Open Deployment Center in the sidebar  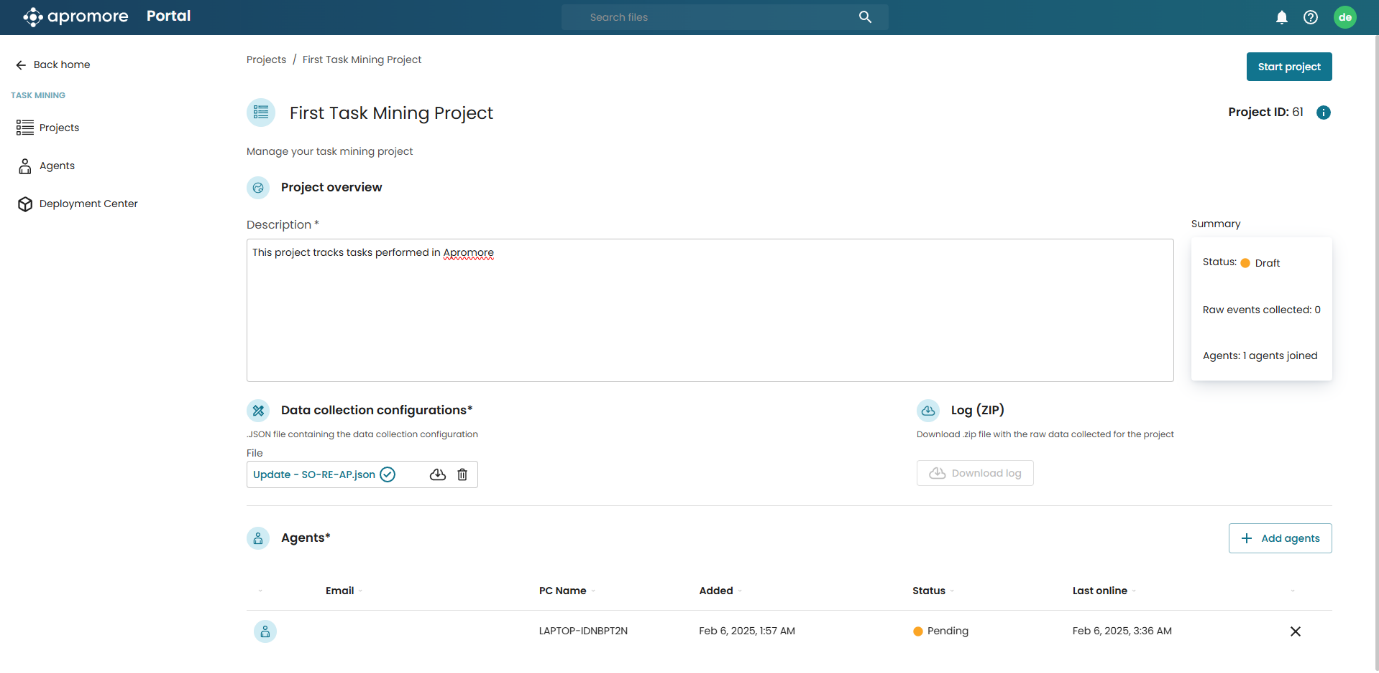pos(88,204)
